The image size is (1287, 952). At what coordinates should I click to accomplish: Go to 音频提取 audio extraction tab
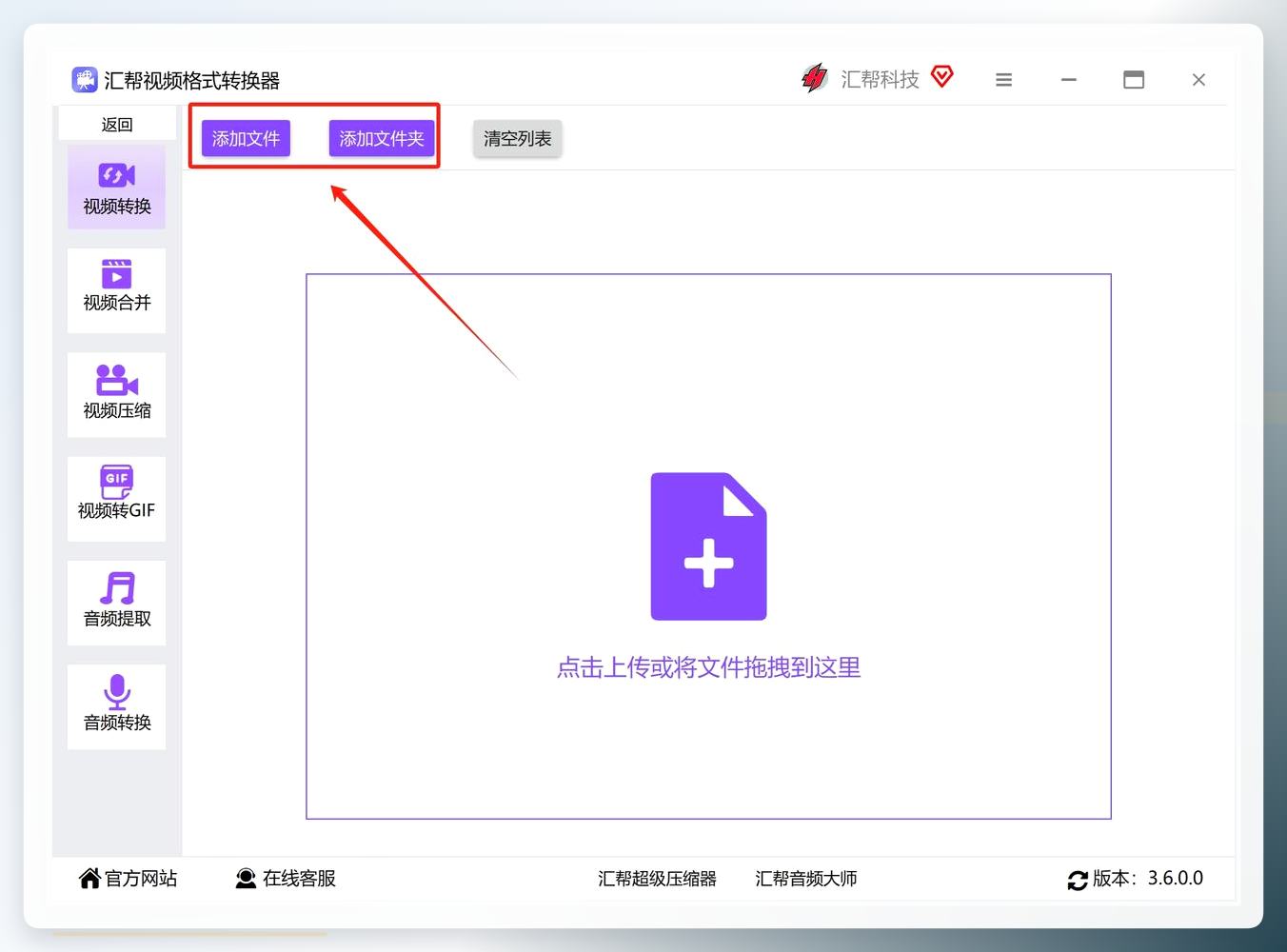click(x=116, y=603)
